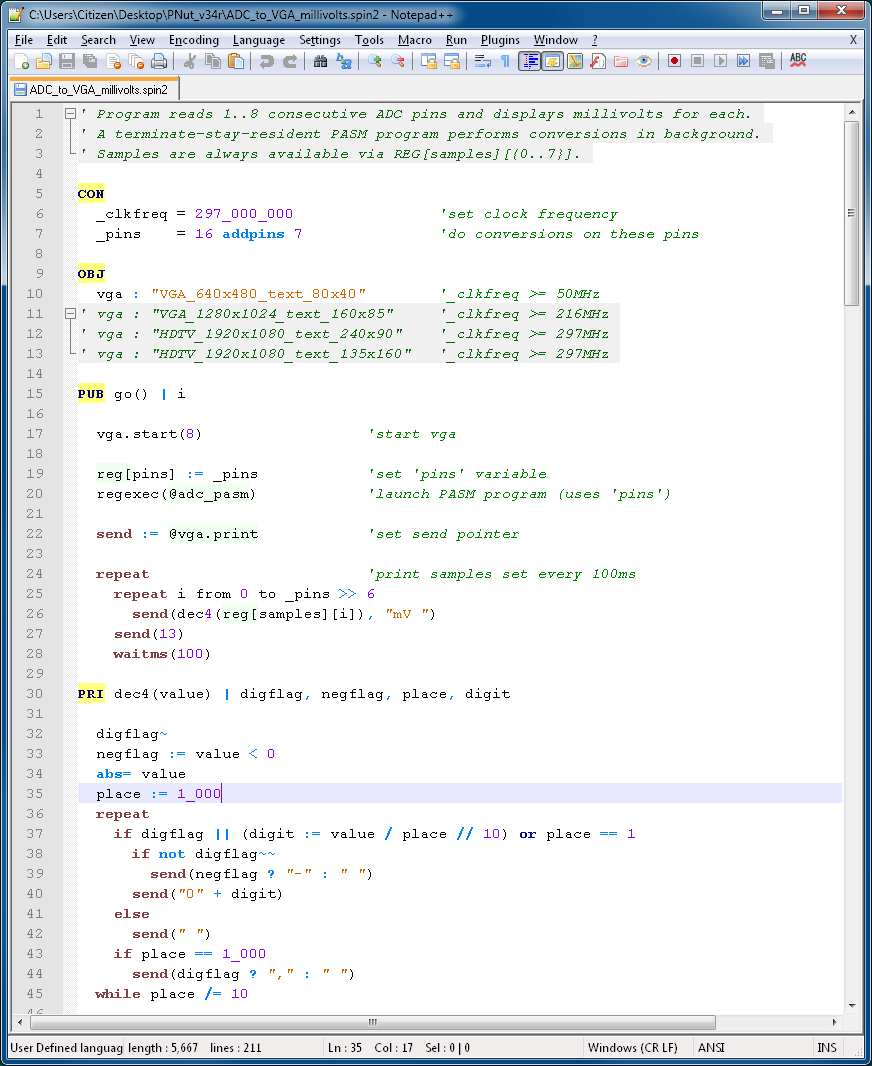This screenshot has width=872, height=1066.
Task: Toggle Insert/Overwrite mode via INS indicator
Action: pyautogui.click(x=826, y=1048)
